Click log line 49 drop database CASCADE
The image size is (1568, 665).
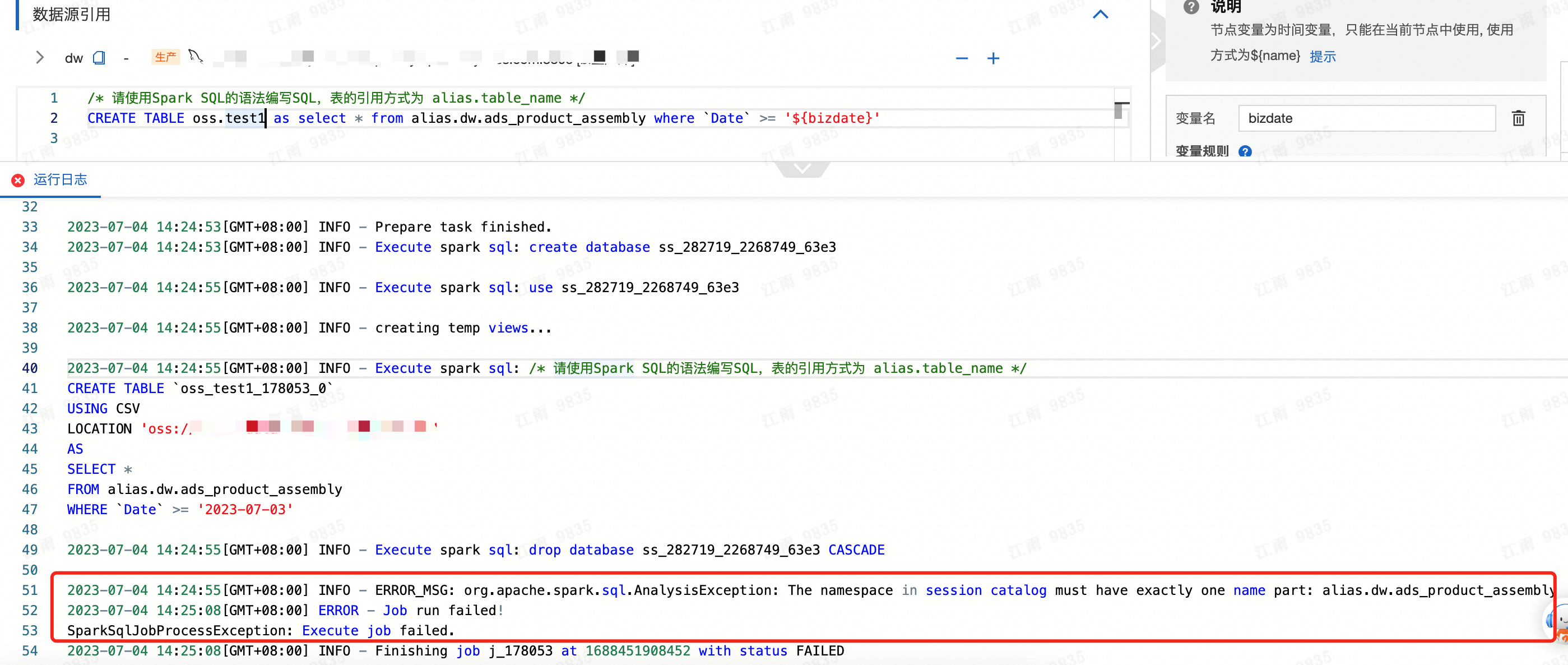[x=475, y=549]
